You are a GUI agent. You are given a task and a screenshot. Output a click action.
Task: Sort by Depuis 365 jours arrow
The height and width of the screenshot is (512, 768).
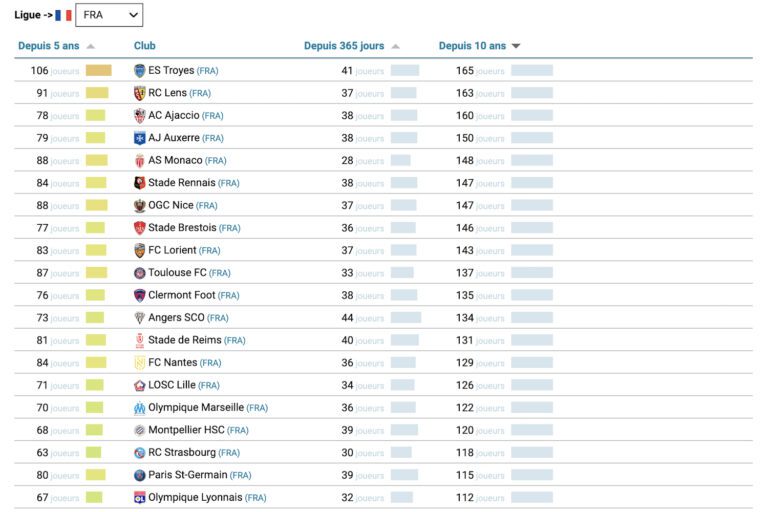click(x=395, y=46)
